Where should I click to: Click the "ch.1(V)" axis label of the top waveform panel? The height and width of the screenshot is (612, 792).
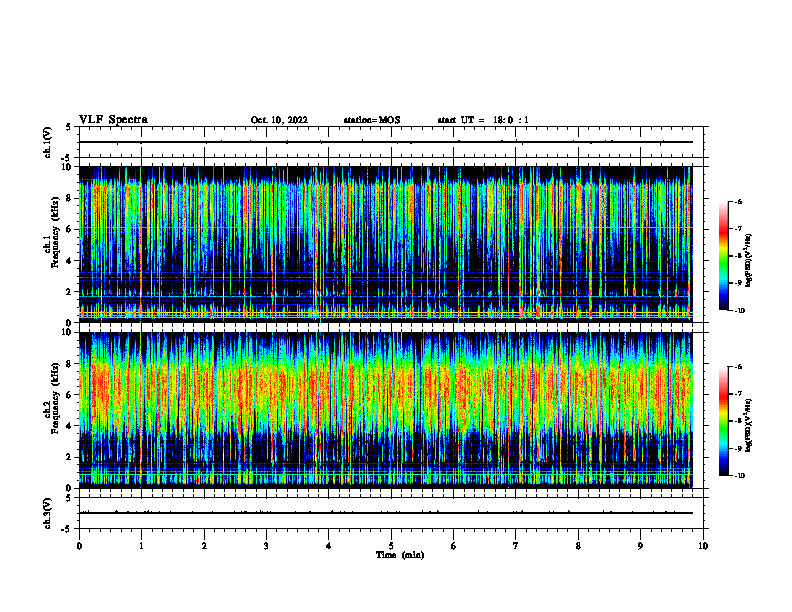point(48,142)
